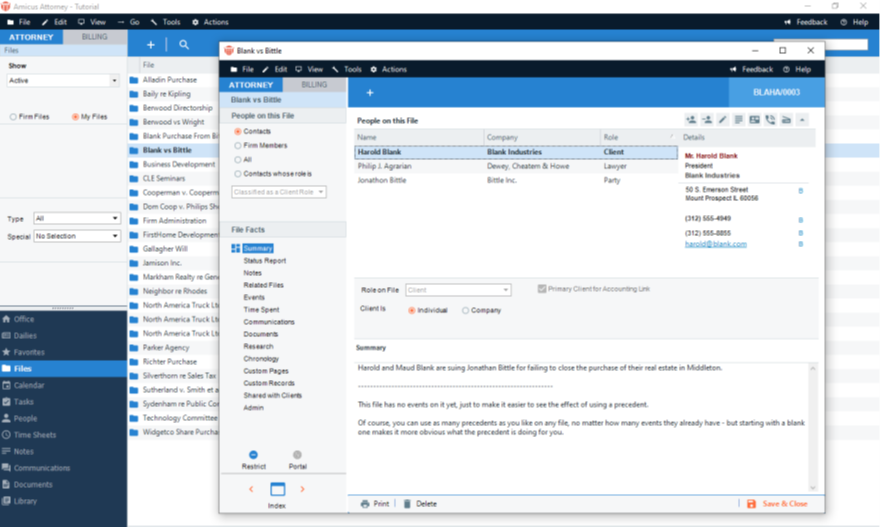Screen dimensions: 880x528
Task: Click Feedback in the Blank vs Bittle window
Action: 751,70
